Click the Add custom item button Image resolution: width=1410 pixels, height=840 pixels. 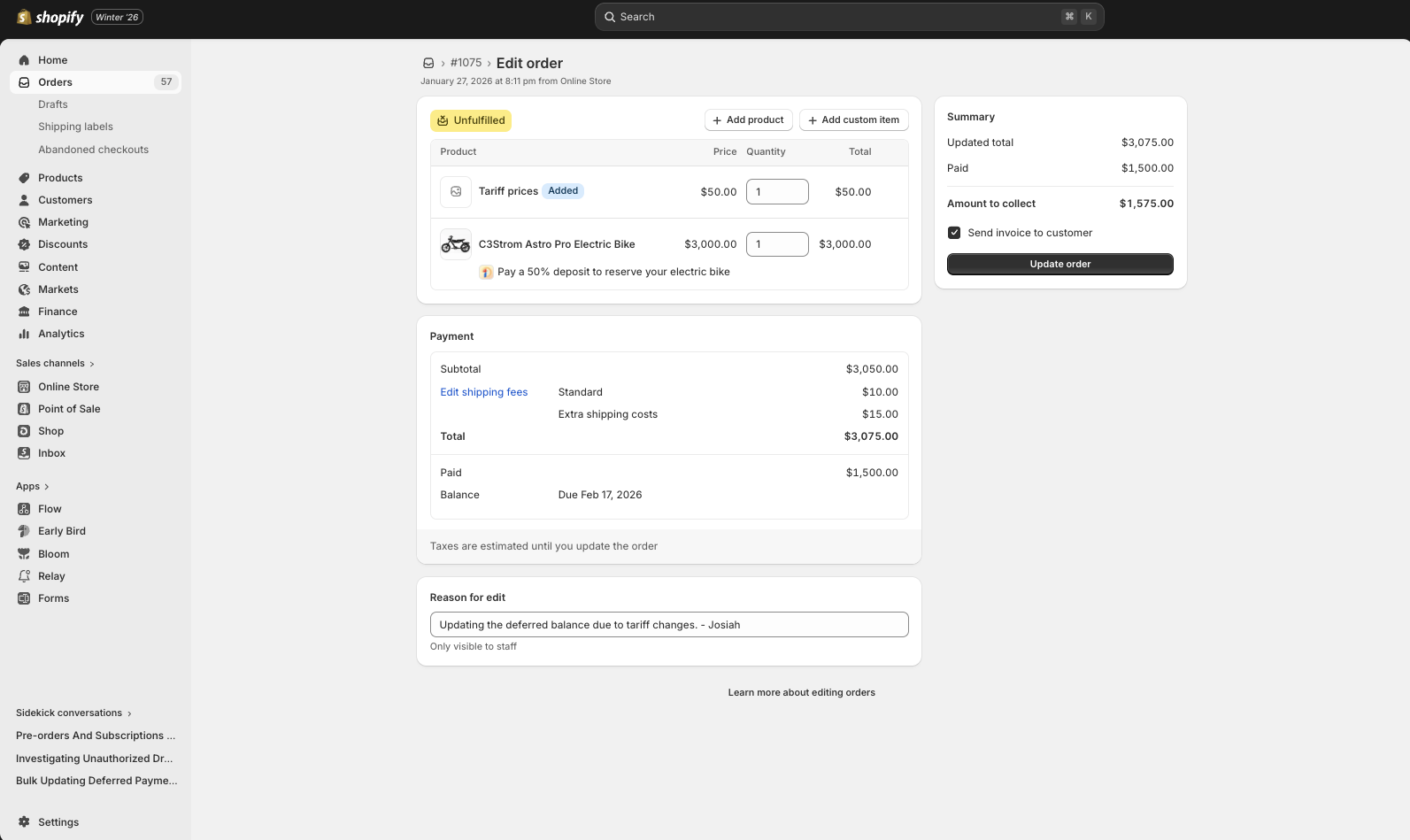[853, 120]
